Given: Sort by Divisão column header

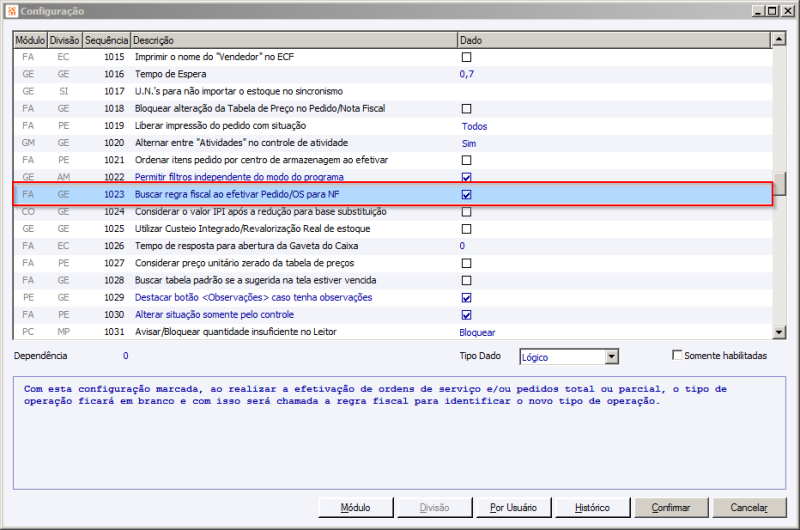Looking at the screenshot, I should click(x=64, y=40).
